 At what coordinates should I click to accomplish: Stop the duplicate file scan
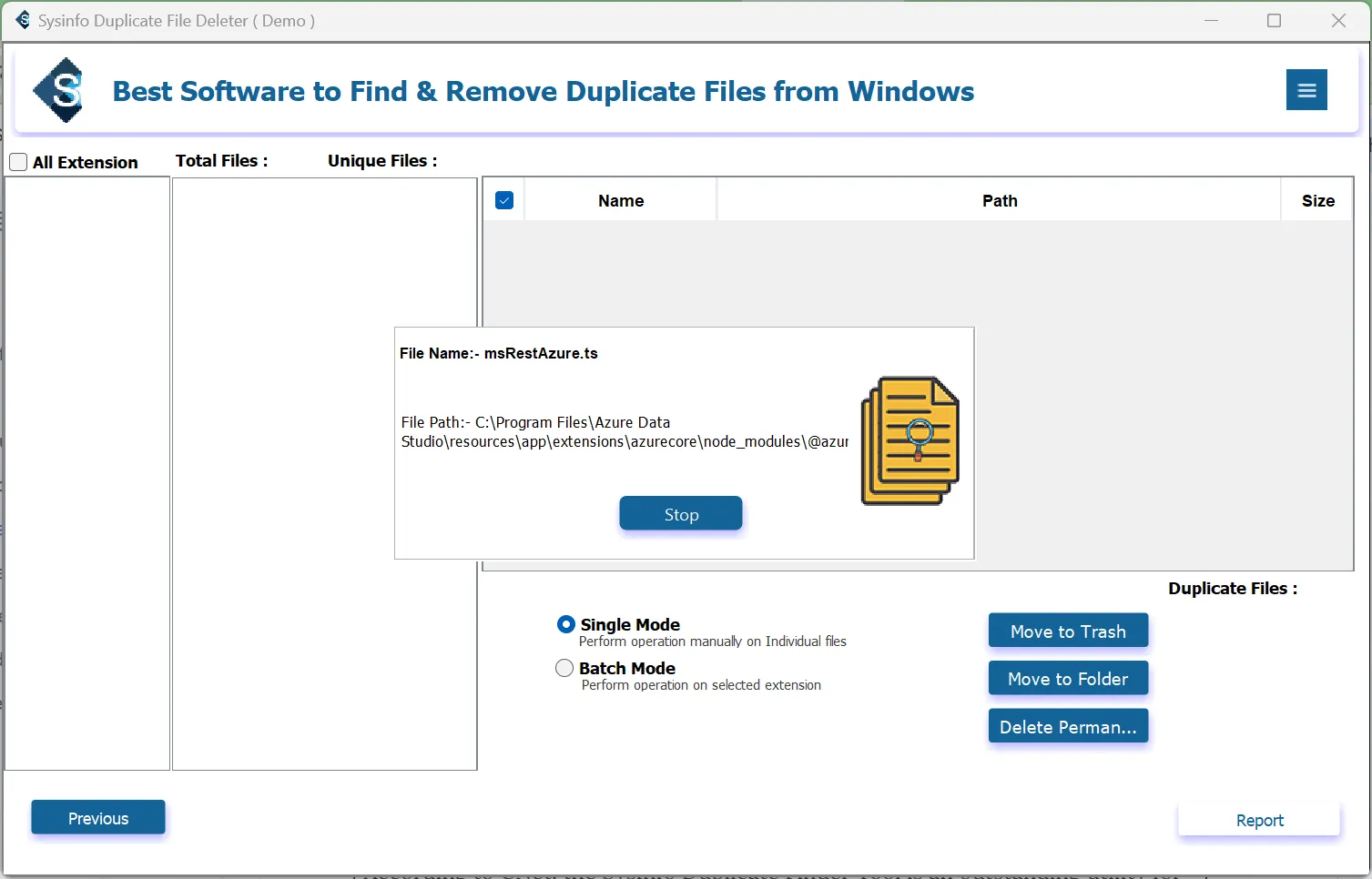click(x=680, y=514)
